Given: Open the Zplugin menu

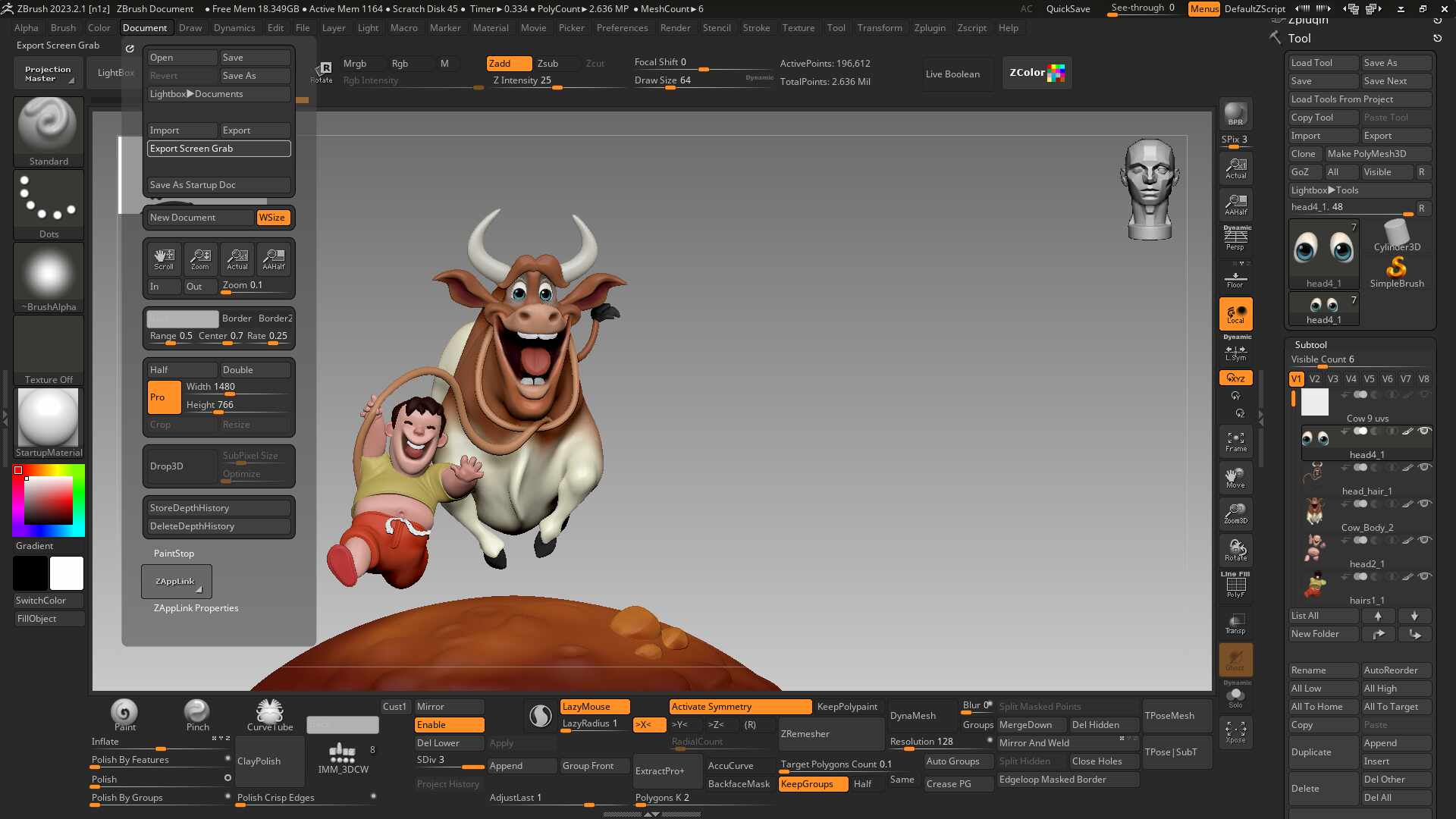Looking at the screenshot, I should click(929, 28).
